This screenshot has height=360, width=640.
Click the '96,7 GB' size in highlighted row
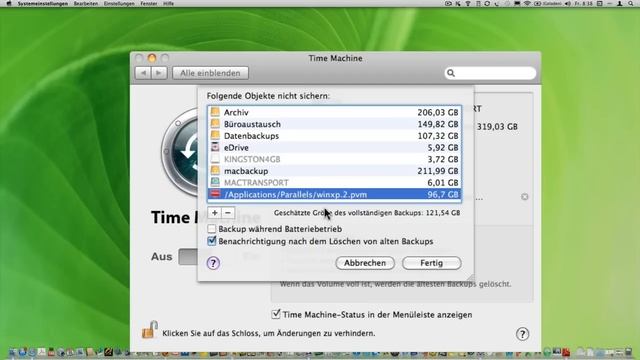[443, 195]
